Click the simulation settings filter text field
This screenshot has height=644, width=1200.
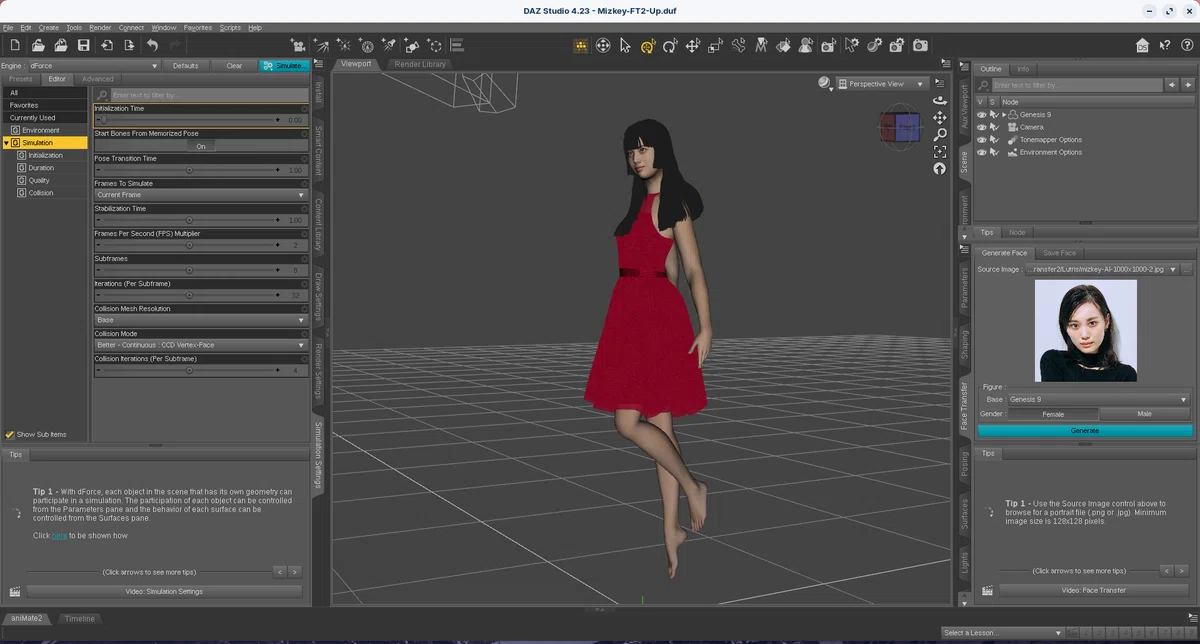(x=208, y=95)
